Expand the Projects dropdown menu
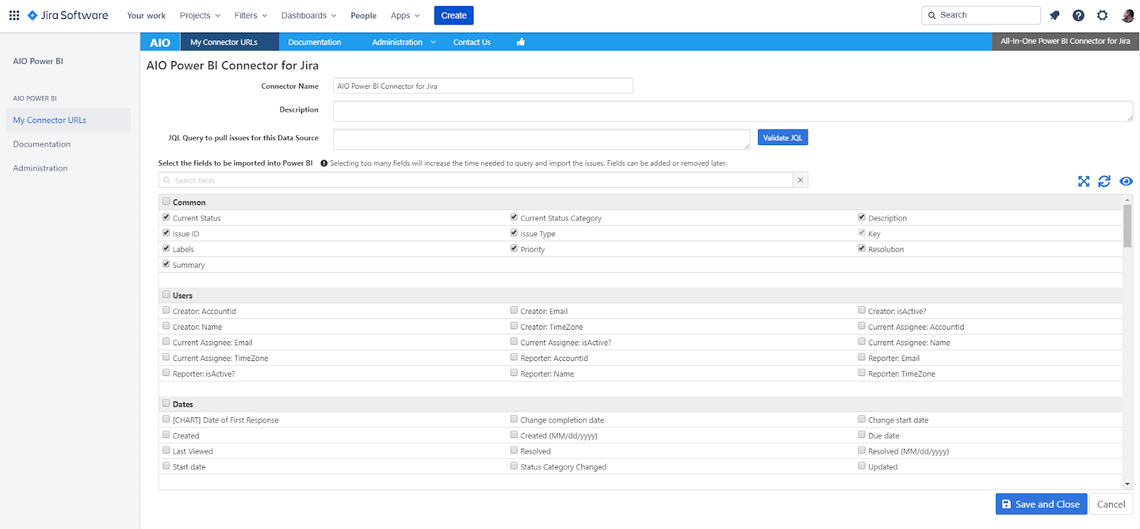The image size is (1140, 529). coord(201,15)
